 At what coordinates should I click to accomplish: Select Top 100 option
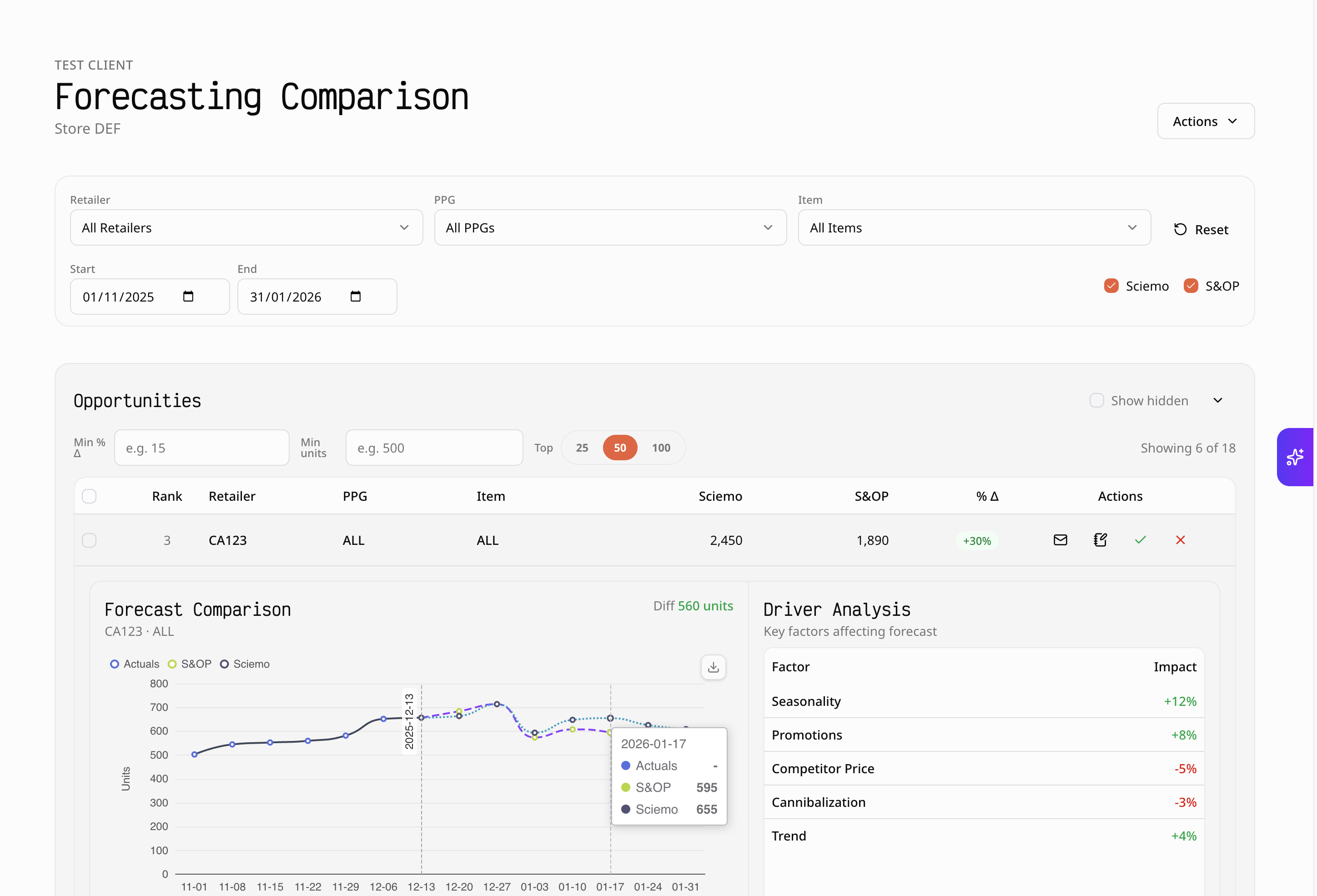click(661, 448)
